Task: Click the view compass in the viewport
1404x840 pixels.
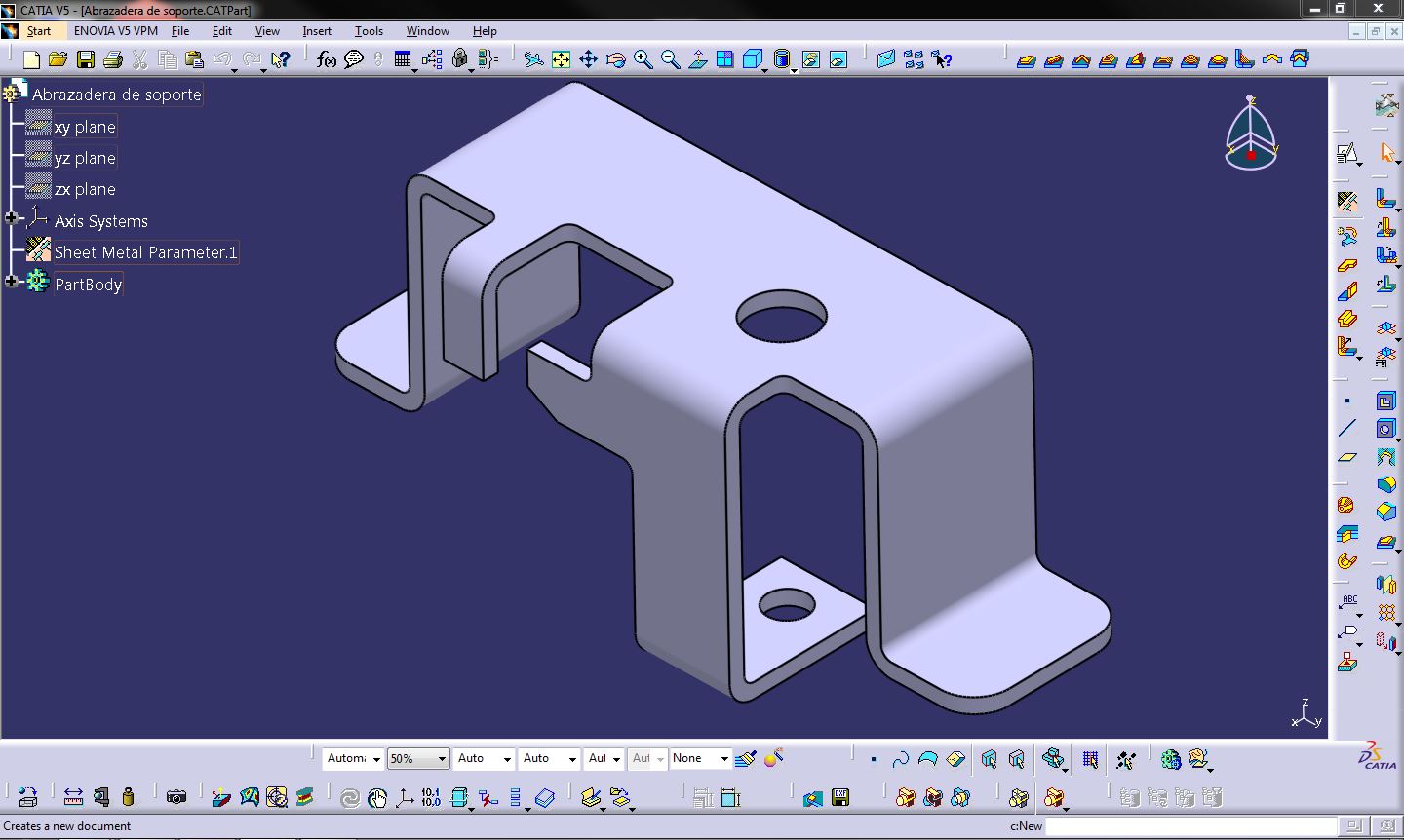Action: [1251, 134]
